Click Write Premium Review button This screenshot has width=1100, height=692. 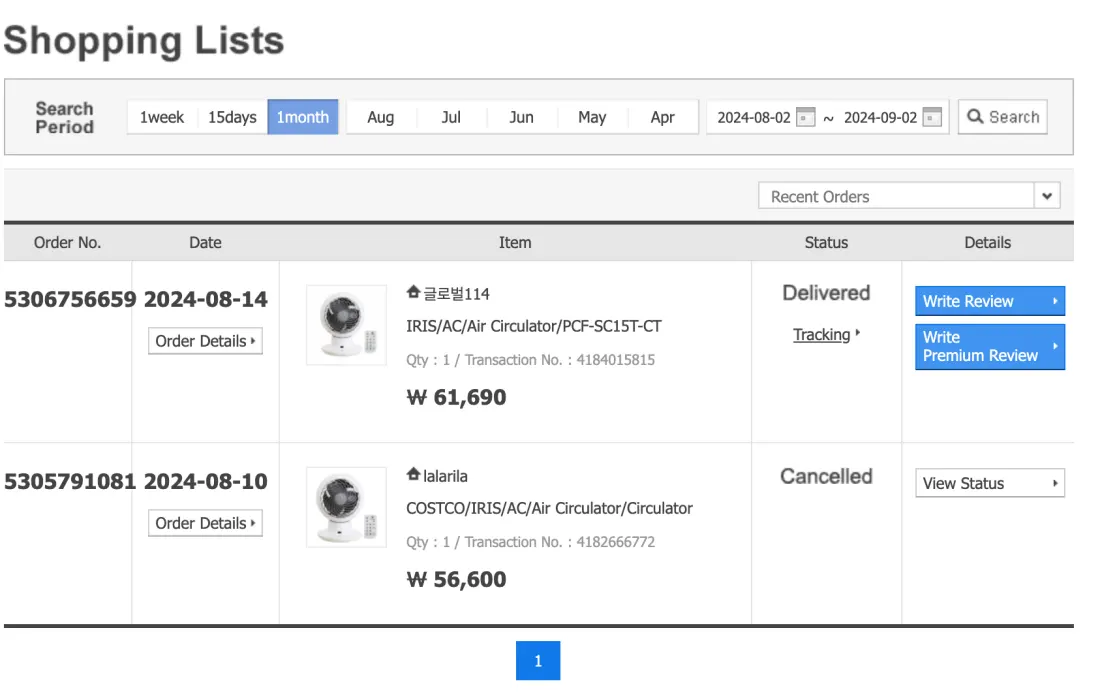[989, 346]
